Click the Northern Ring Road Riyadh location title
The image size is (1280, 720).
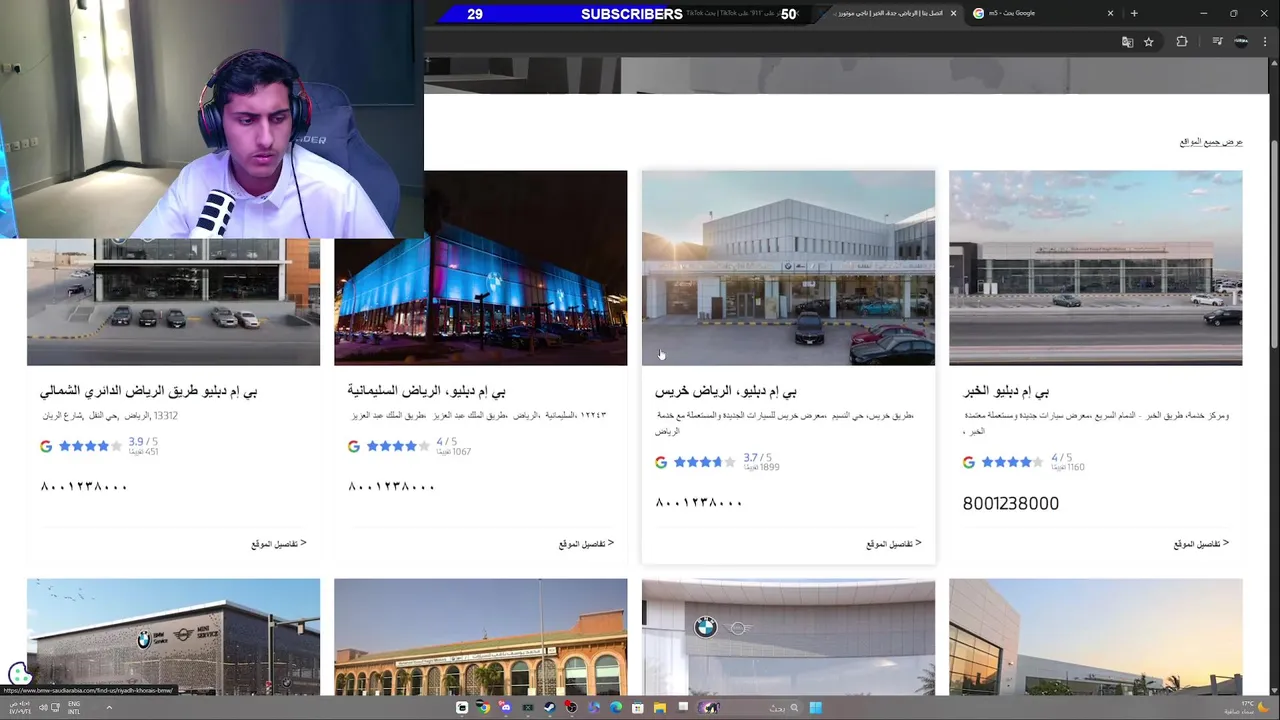[x=148, y=391]
